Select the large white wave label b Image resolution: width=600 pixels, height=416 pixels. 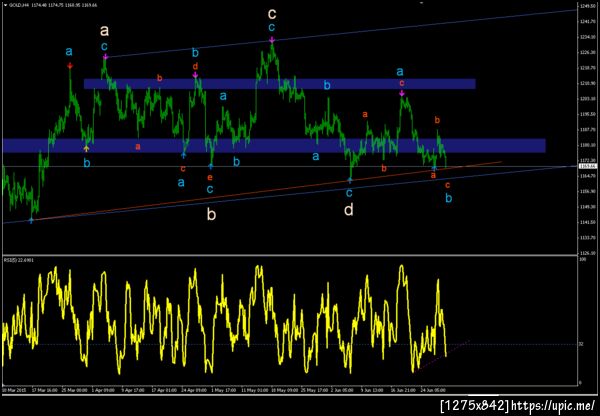211,214
